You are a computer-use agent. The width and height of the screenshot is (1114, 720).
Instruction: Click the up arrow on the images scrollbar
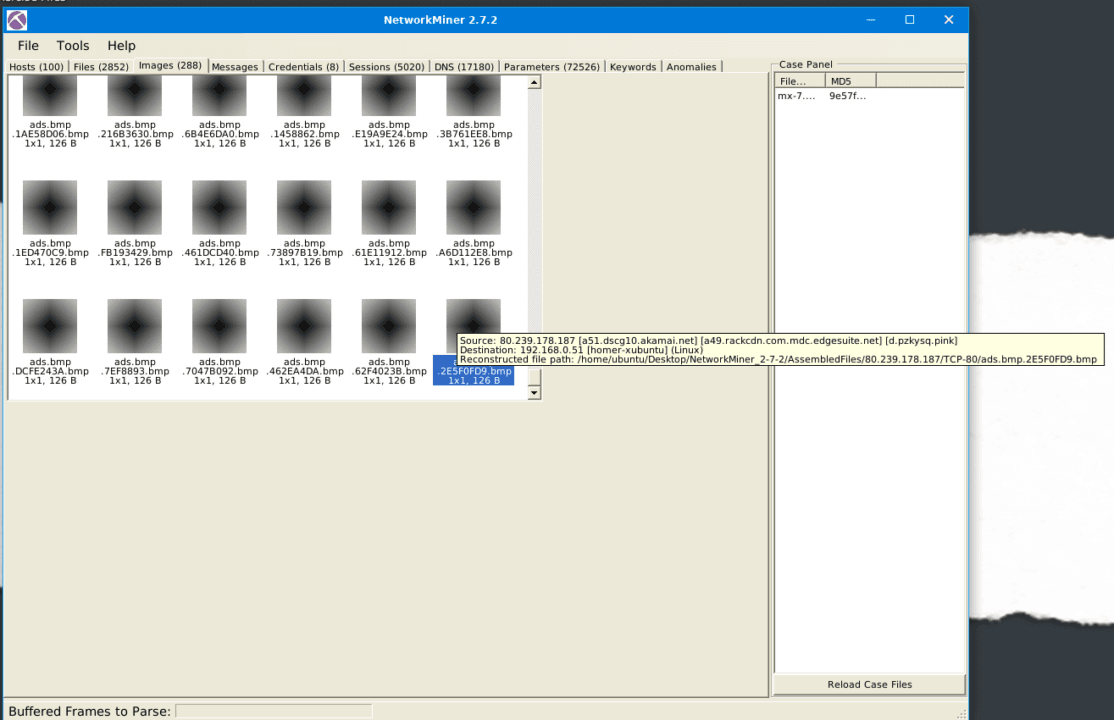534,81
